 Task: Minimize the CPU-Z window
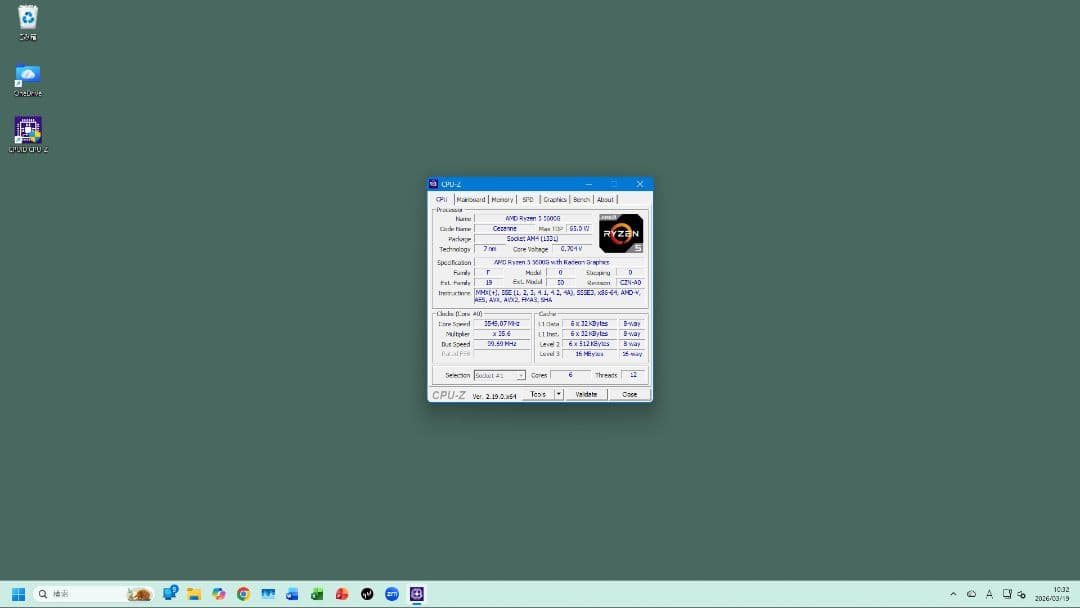click(x=589, y=184)
